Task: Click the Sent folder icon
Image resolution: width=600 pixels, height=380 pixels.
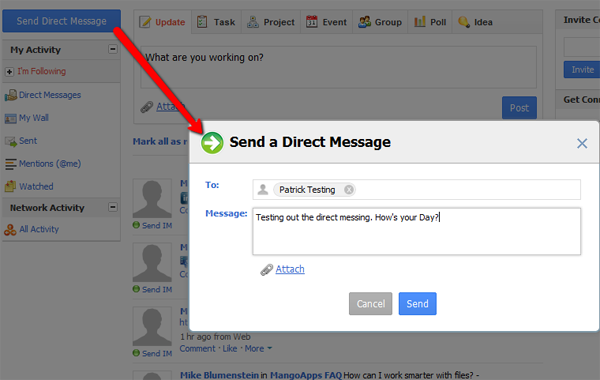Action: coord(11,141)
